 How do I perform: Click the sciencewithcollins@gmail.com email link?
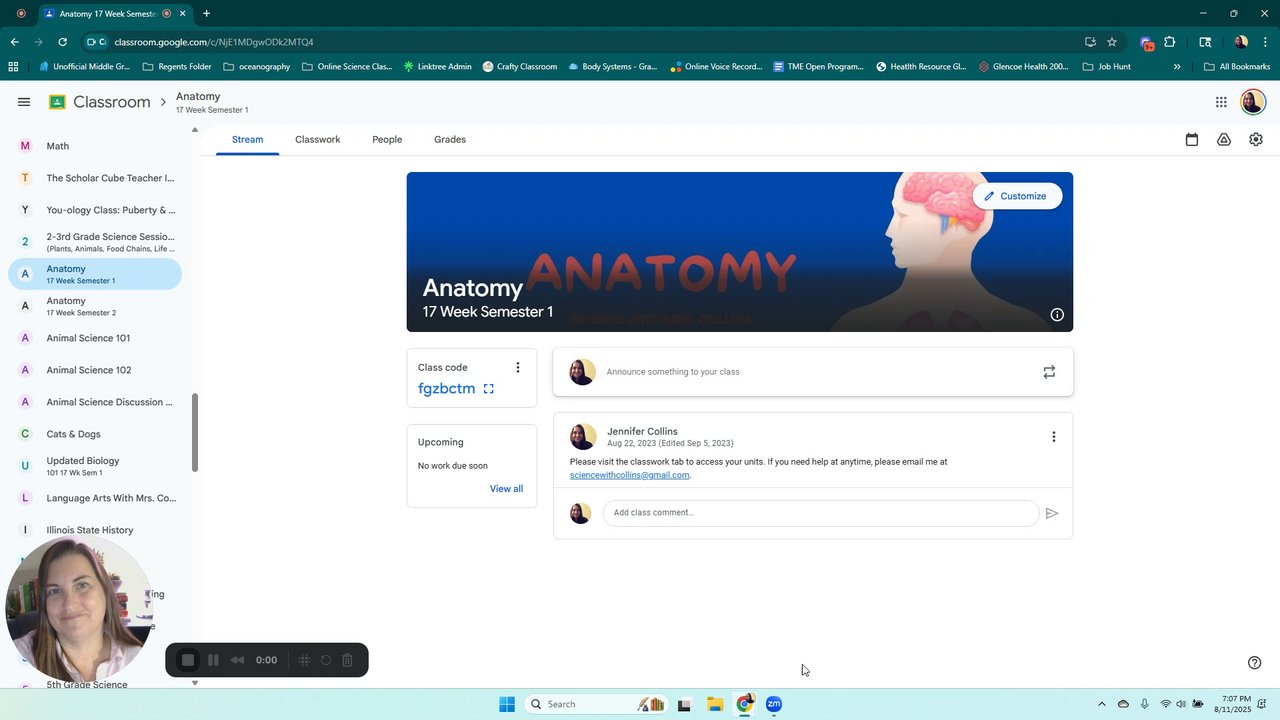coord(629,475)
